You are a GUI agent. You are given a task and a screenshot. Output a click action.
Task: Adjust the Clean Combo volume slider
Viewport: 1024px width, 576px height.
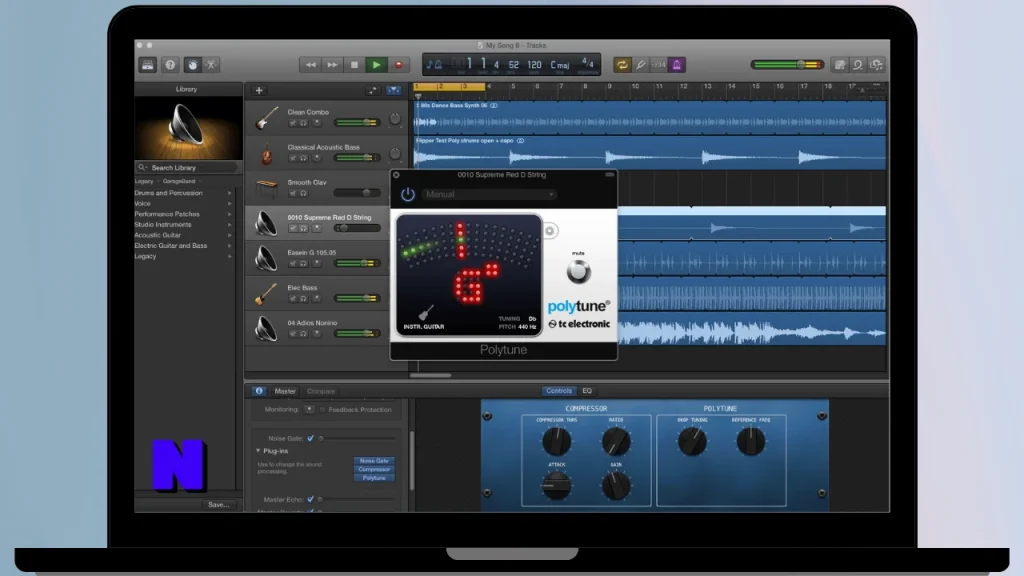point(357,123)
